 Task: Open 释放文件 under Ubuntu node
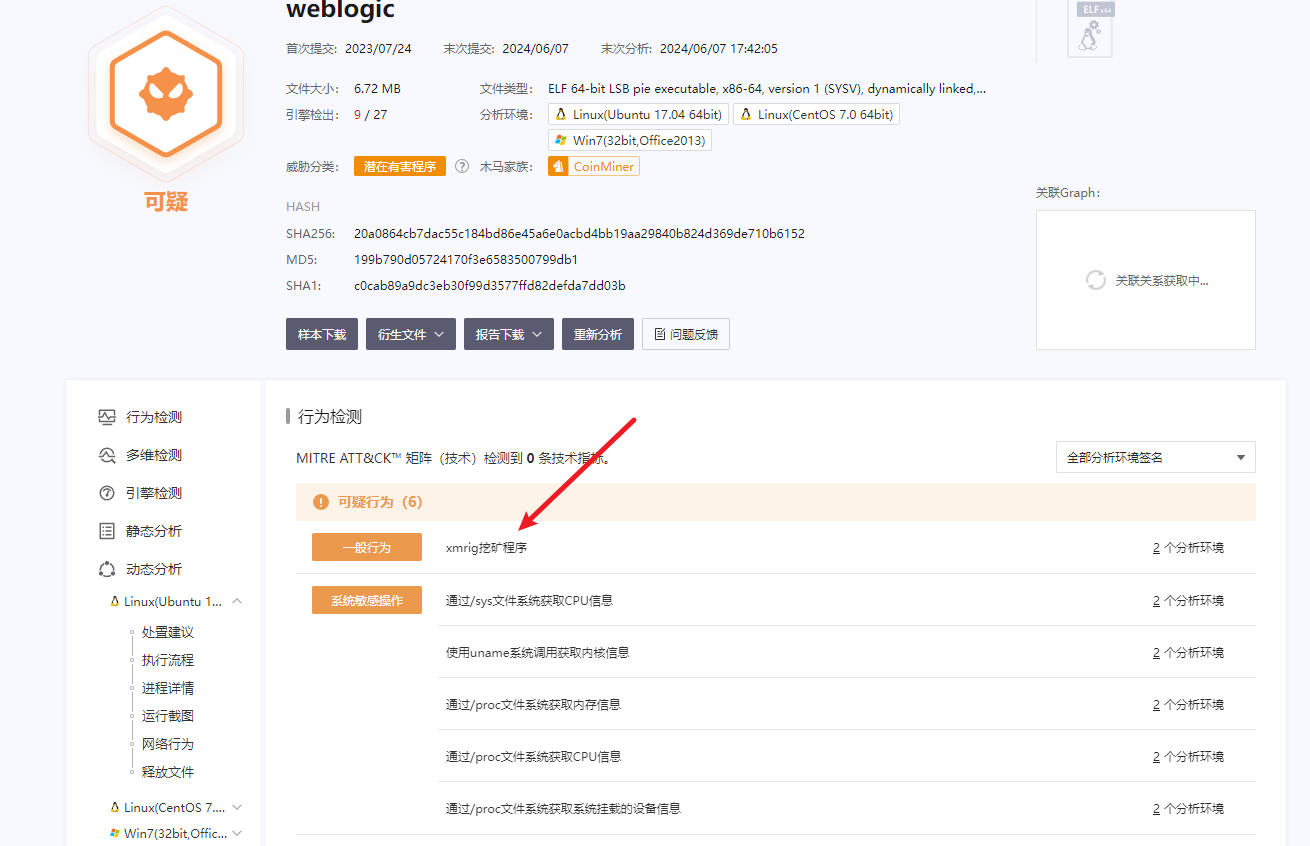[168, 772]
